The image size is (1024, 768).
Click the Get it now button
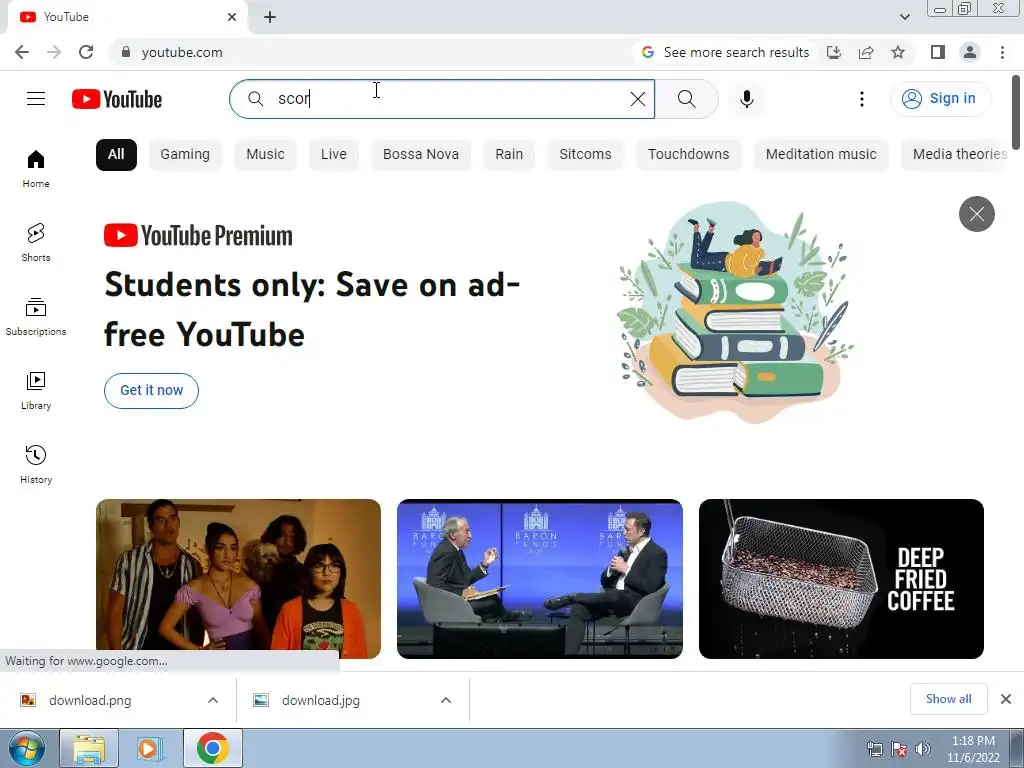click(152, 391)
